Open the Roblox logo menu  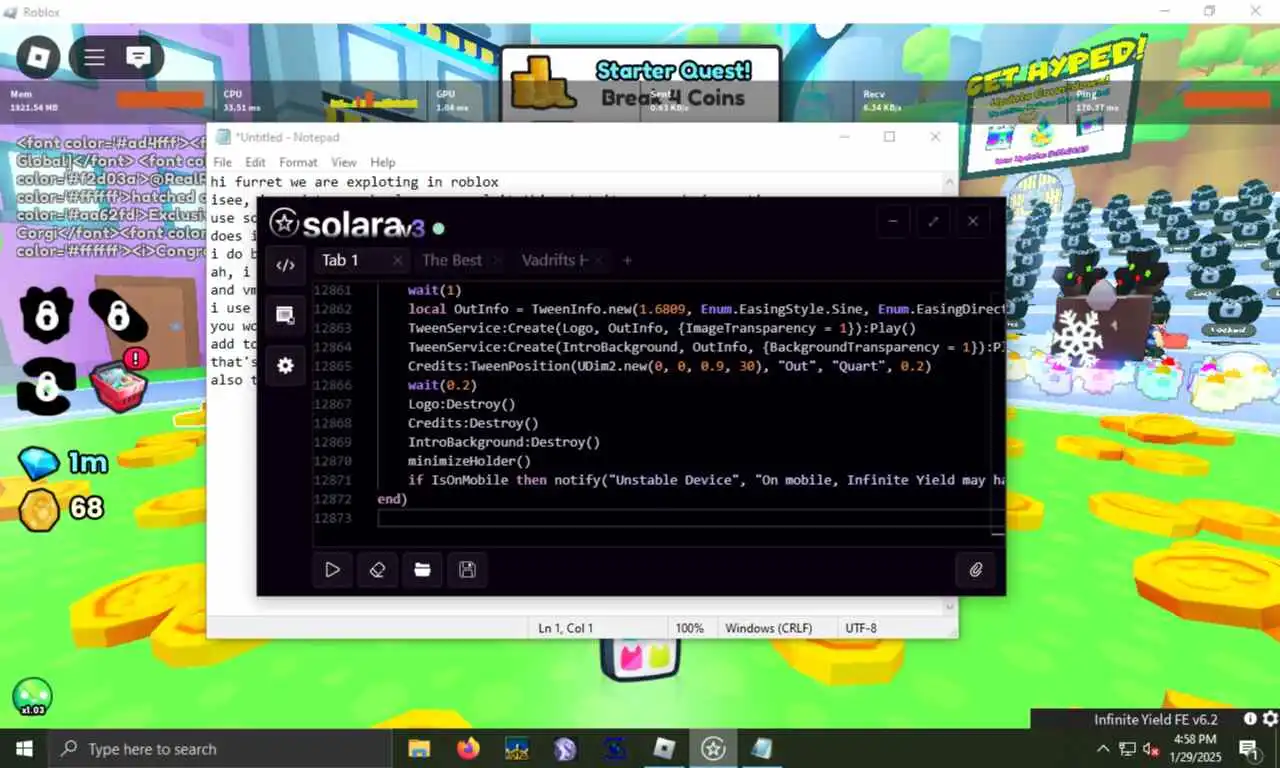coord(39,57)
